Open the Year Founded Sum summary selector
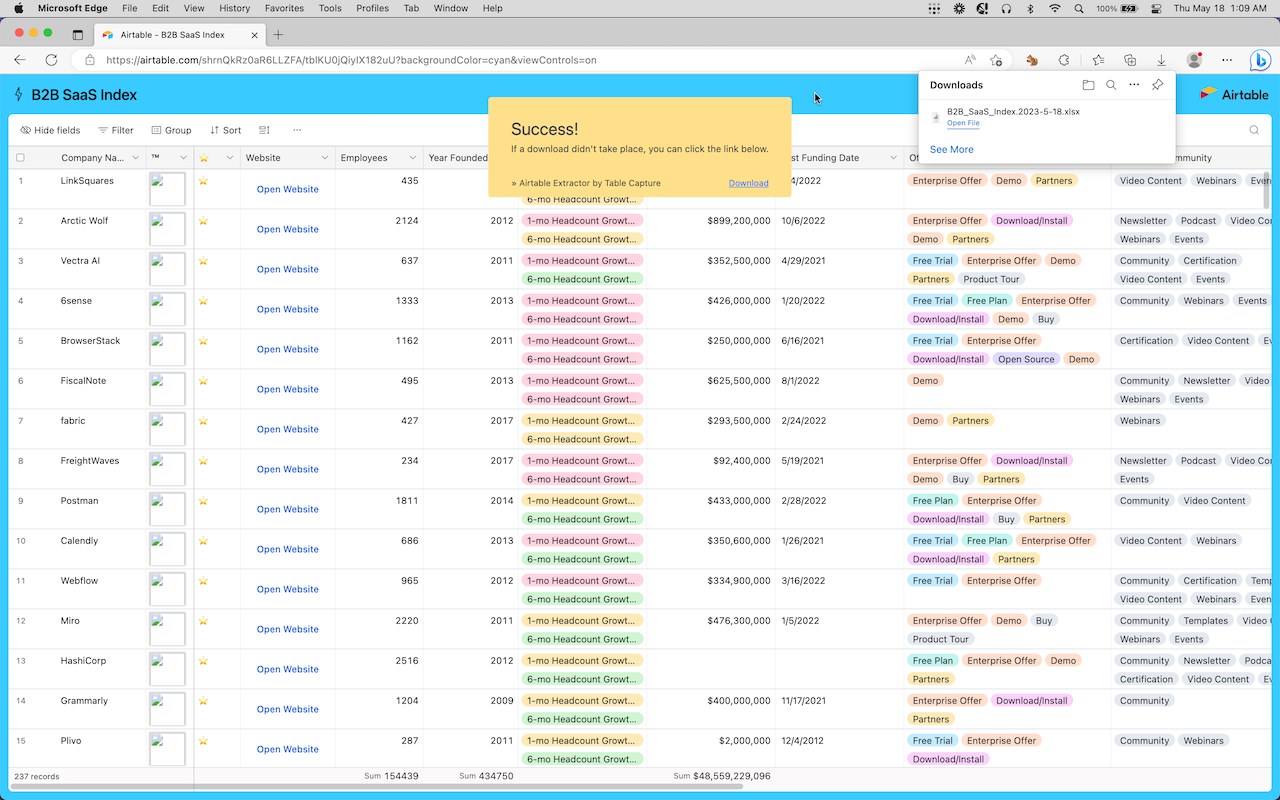 (486, 776)
